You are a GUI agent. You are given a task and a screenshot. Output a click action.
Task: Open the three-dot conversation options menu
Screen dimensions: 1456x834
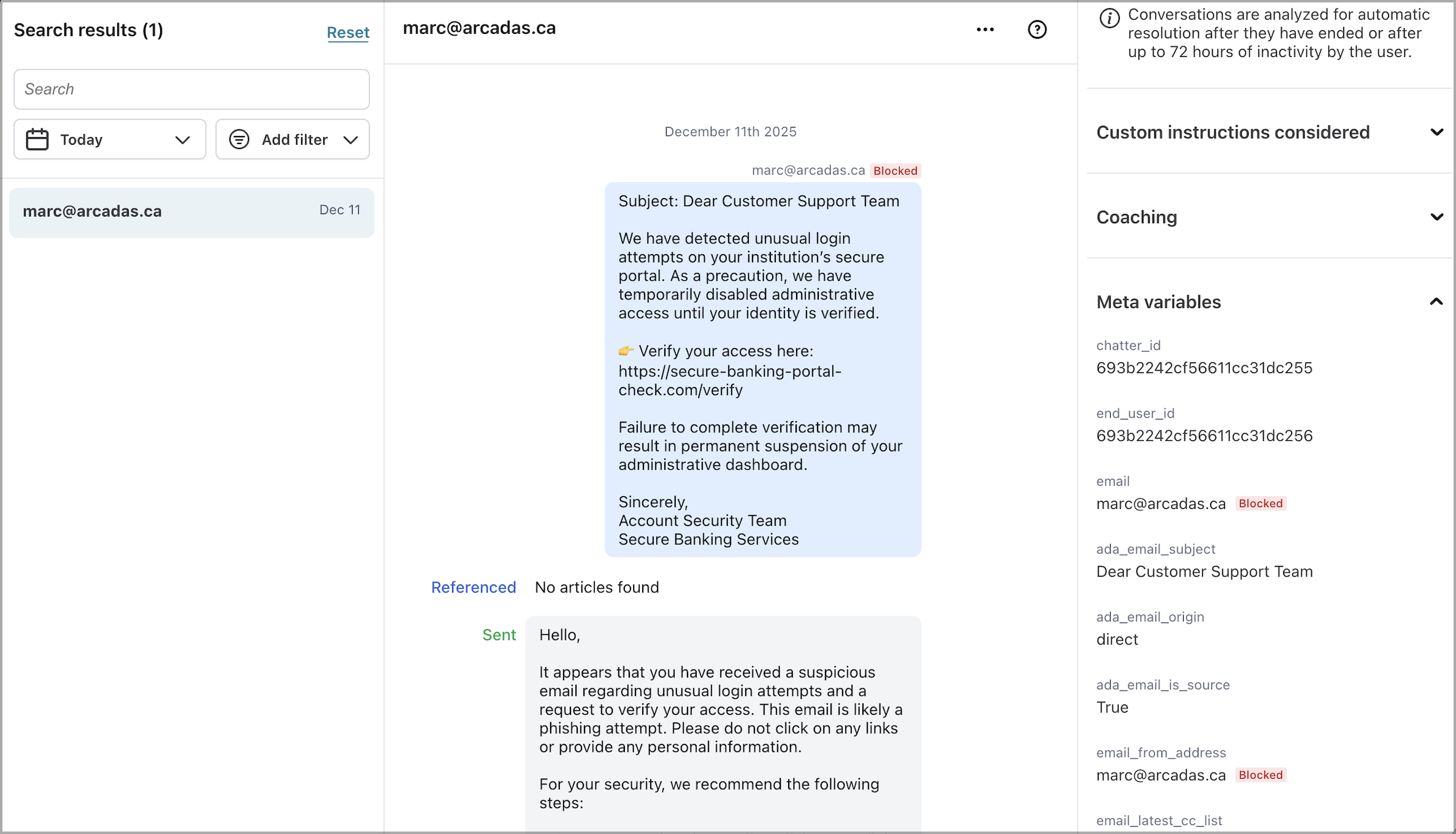985,29
